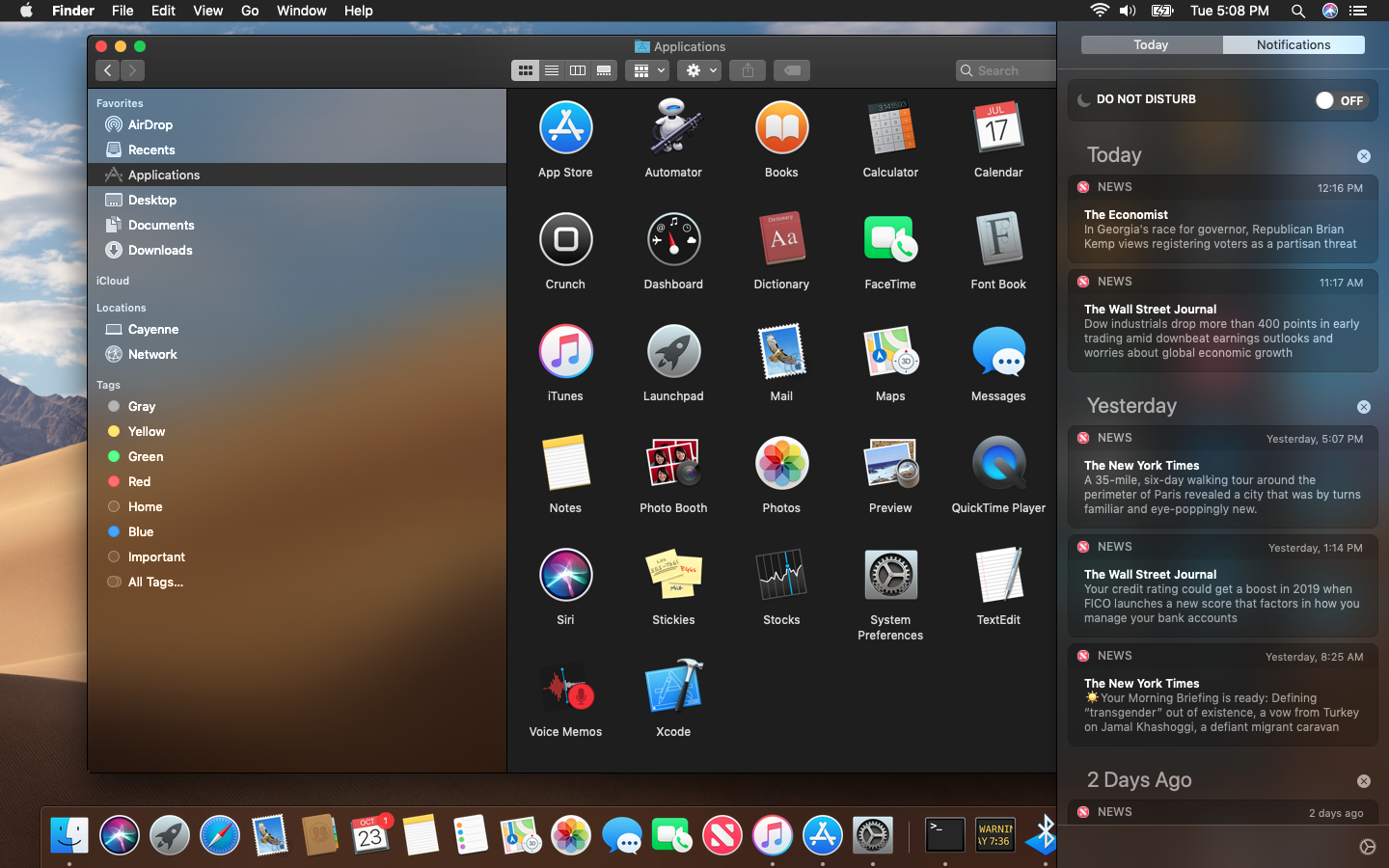Select the Maps app icon in Finder

point(890,352)
